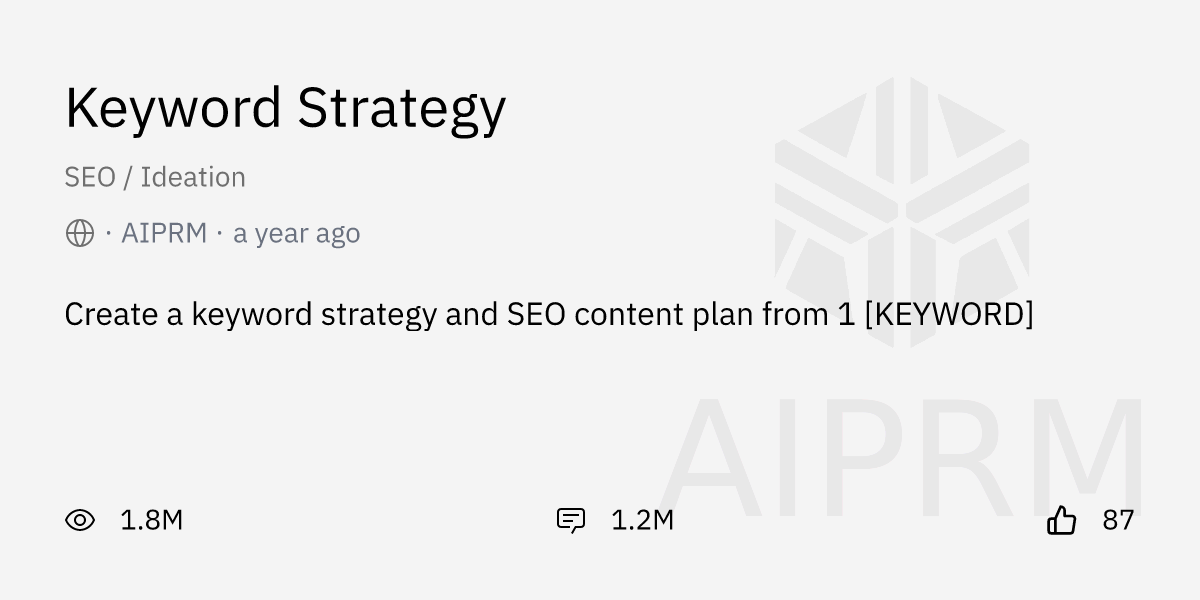Click the word "Strategy" in the title
The image size is (1200, 600).
tap(401, 110)
